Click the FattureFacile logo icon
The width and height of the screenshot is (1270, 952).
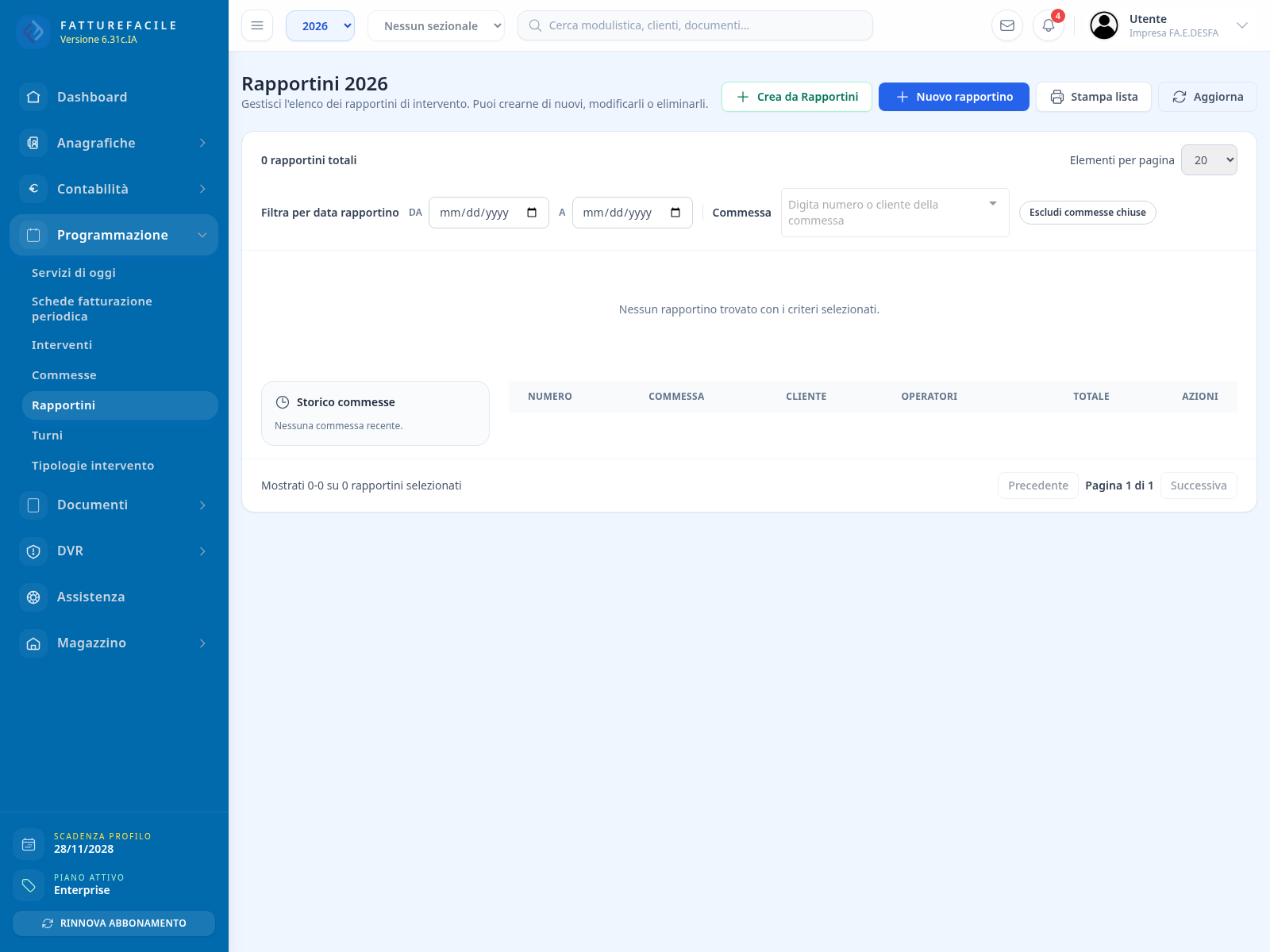[33, 32]
